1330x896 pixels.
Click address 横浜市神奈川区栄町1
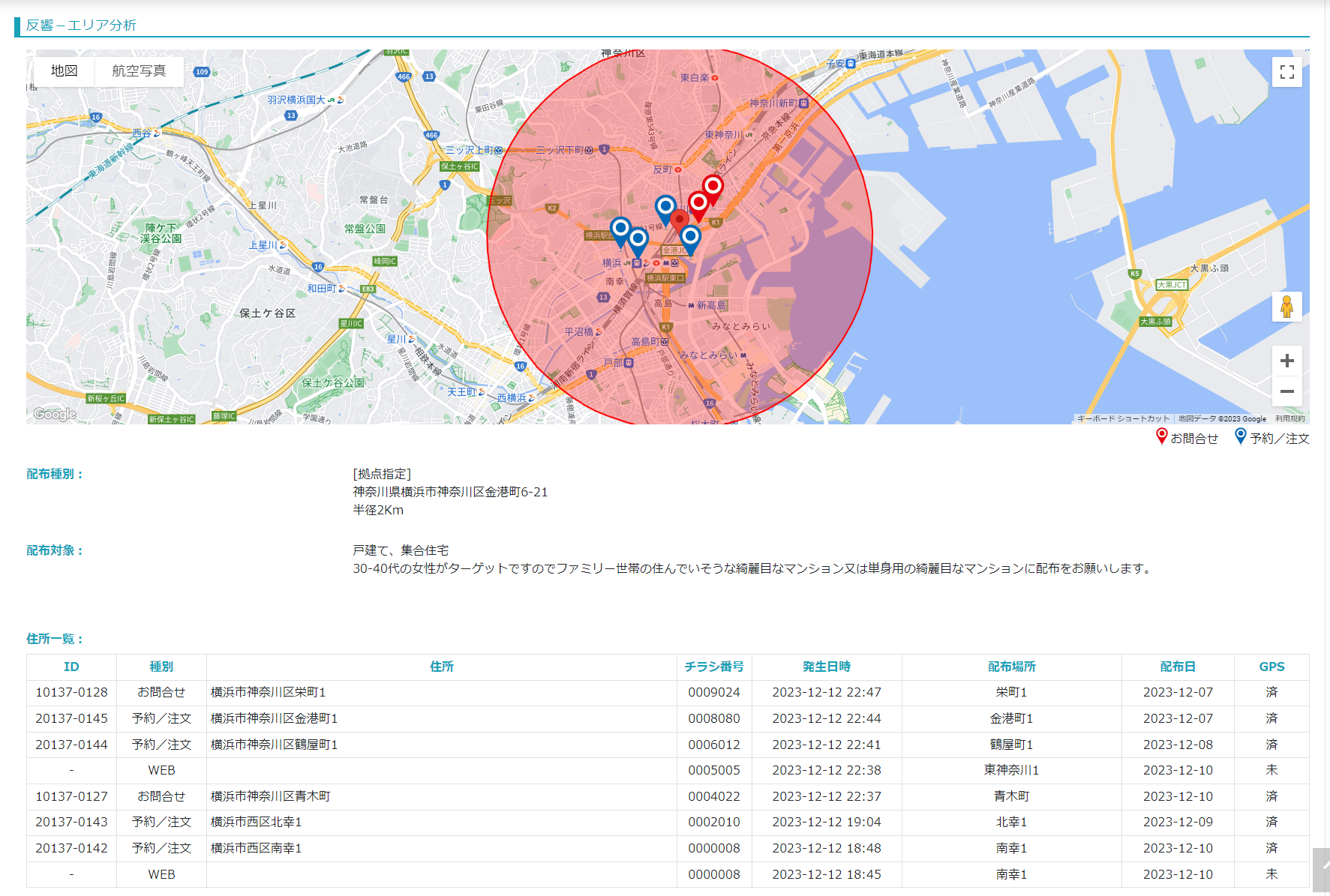pyautogui.click(x=269, y=693)
